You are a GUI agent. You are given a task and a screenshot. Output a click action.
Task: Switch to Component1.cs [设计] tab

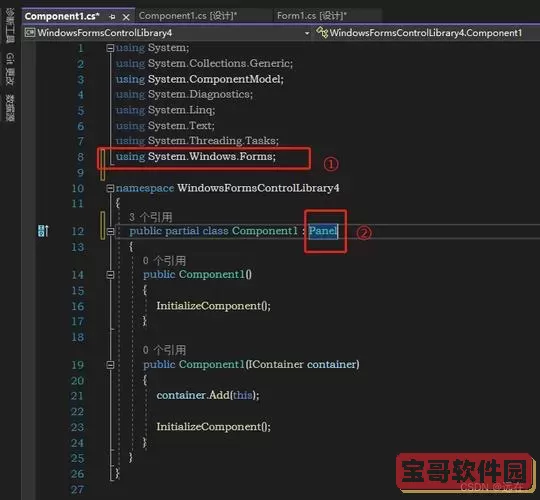point(188,16)
